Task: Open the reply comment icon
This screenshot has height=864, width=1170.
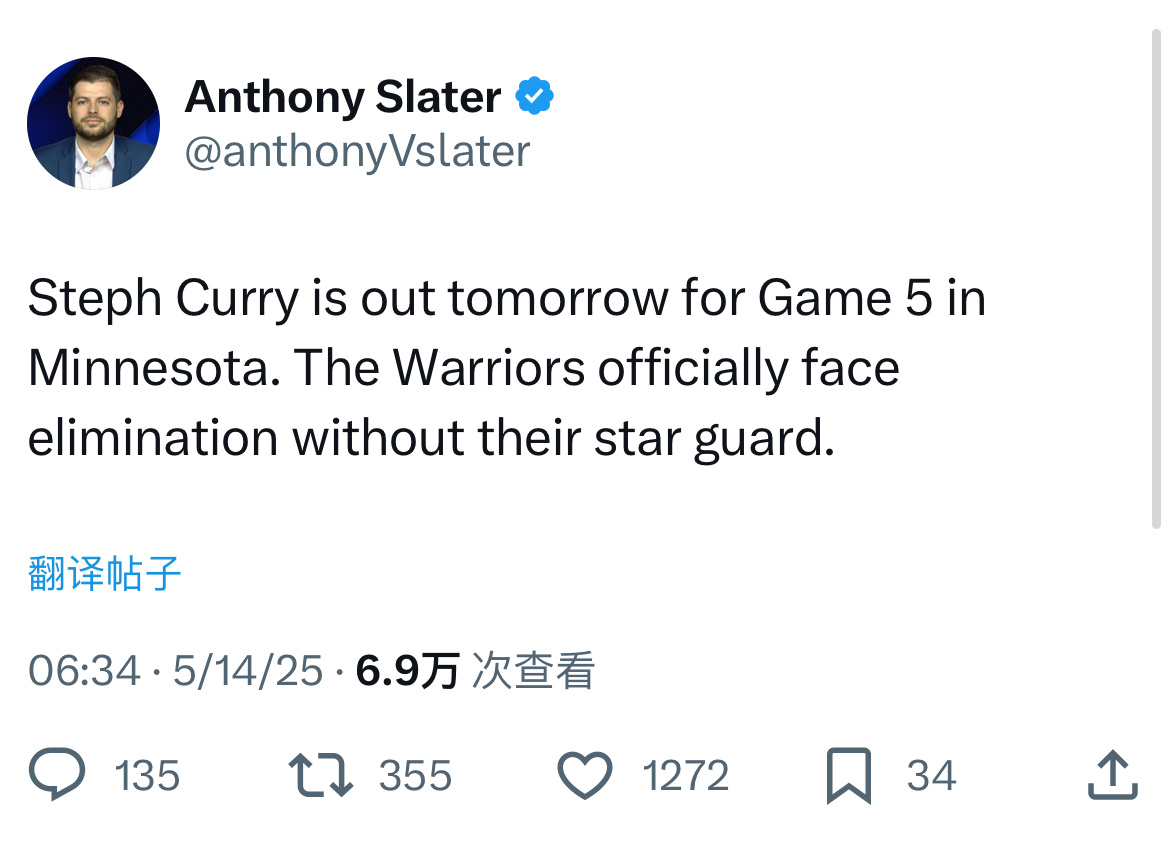Action: pyautogui.click(x=57, y=774)
